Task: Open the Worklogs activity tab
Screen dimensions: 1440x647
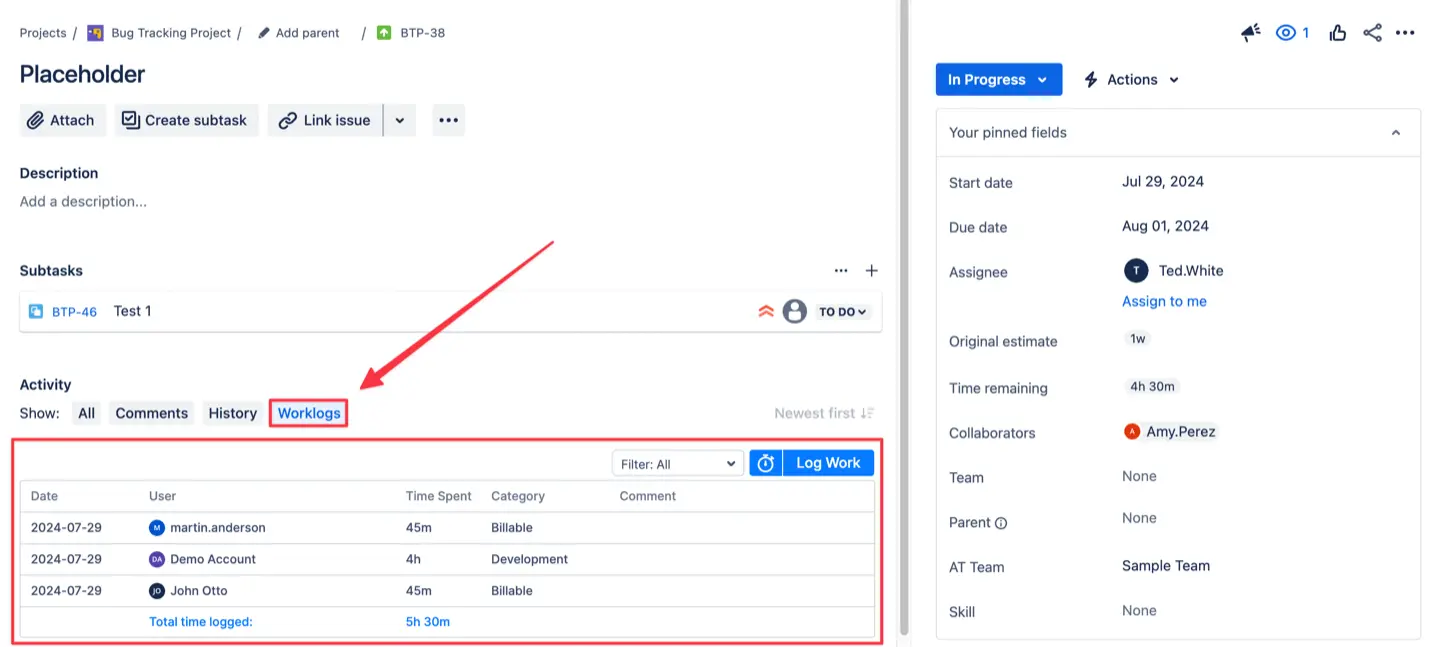Action: coord(308,412)
